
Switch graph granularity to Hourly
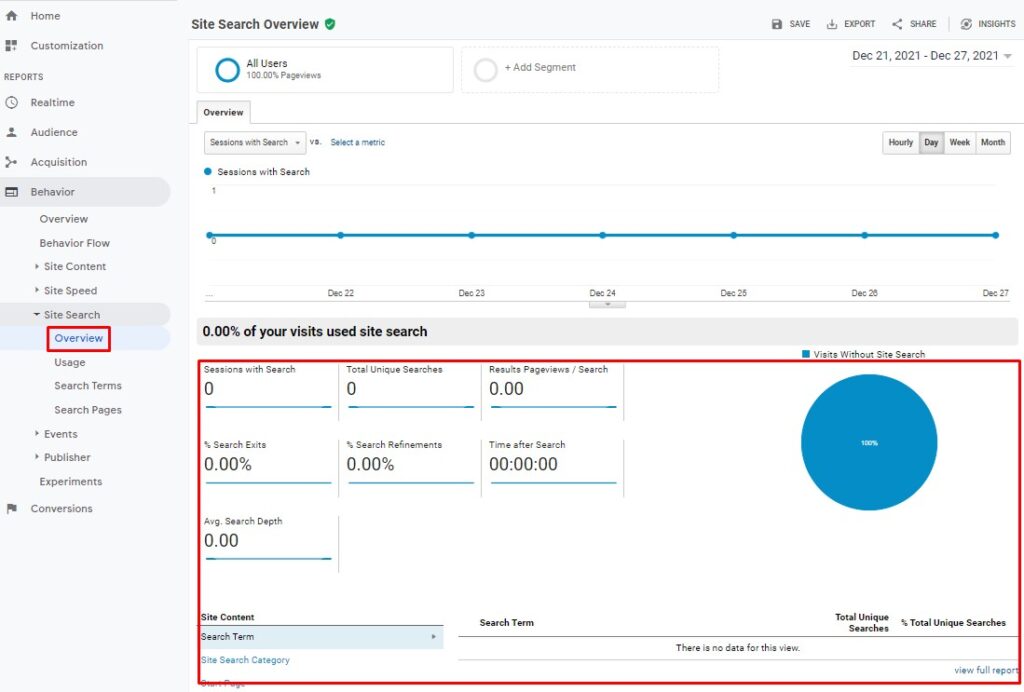click(899, 142)
